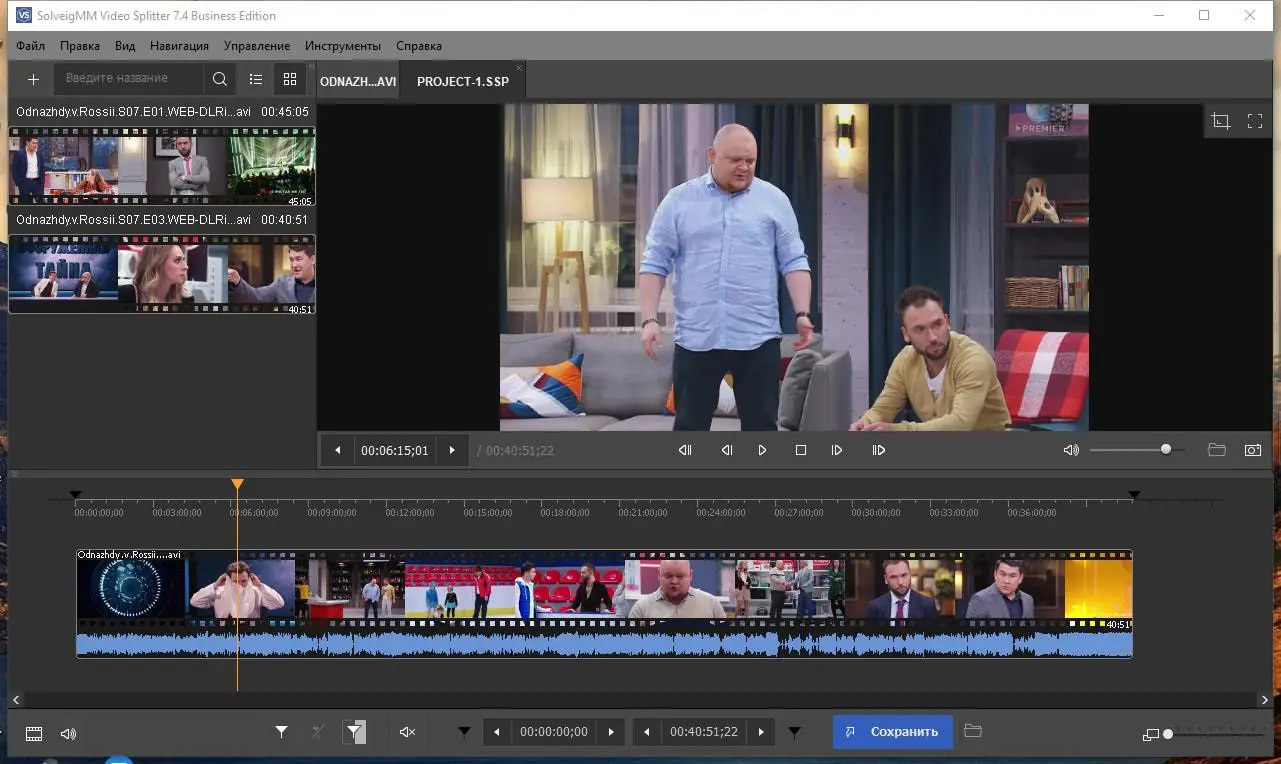Stop video playback

[x=800, y=451]
